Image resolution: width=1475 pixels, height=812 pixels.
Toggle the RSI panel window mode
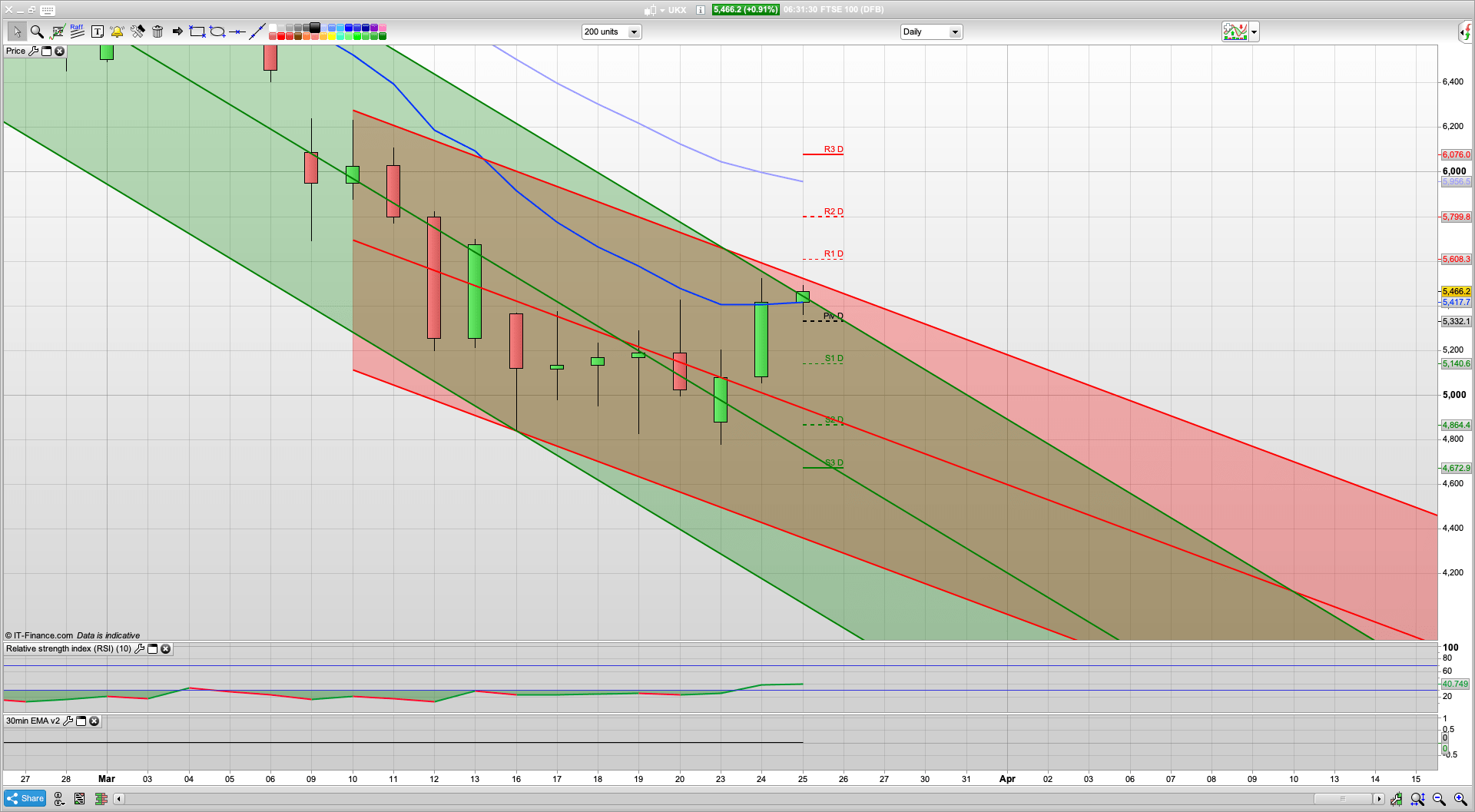[x=152, y=649]
